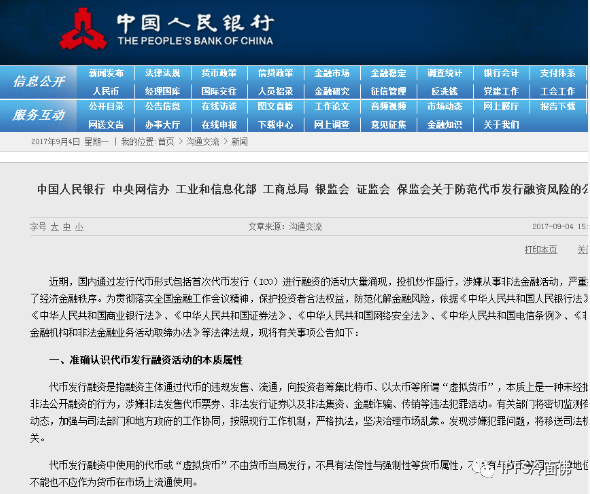Open the 征信管理 section
The image size is (590, 494).
point(388,91)
